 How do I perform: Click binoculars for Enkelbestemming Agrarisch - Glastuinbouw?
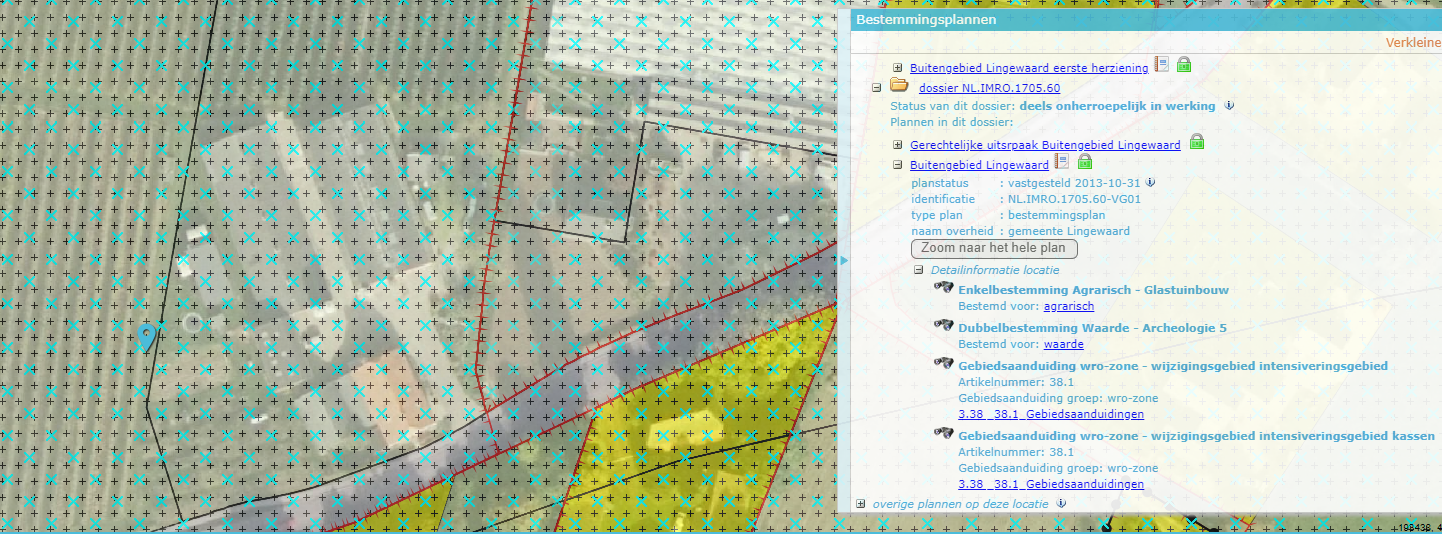tap(943, 289)
